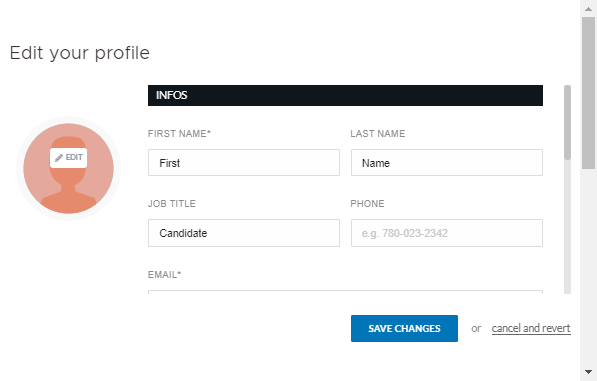Follow the cancel and revert link
Viewport: 597px width, 381px height.
coord(531,328)
